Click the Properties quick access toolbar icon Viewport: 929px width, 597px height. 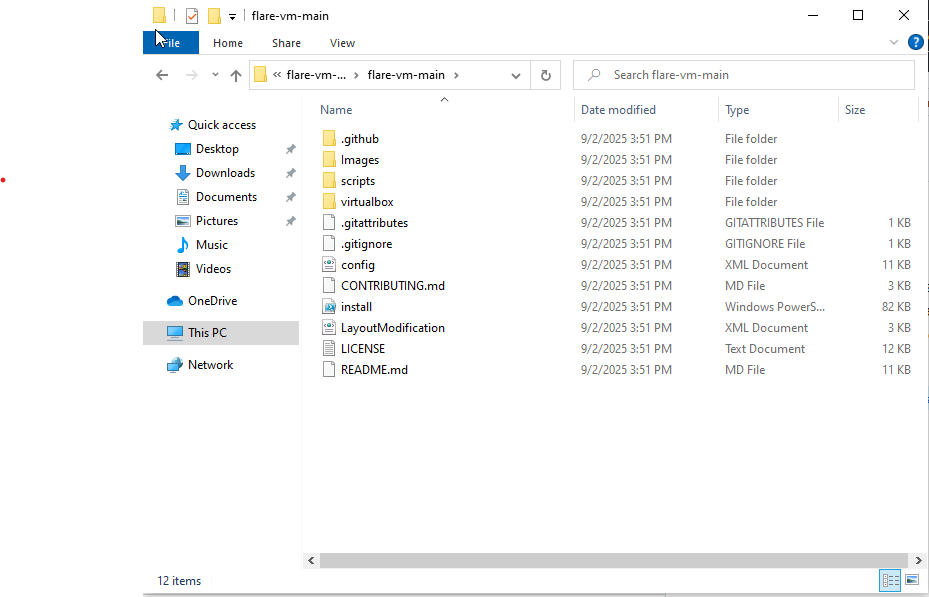click(x=191, y=15)
